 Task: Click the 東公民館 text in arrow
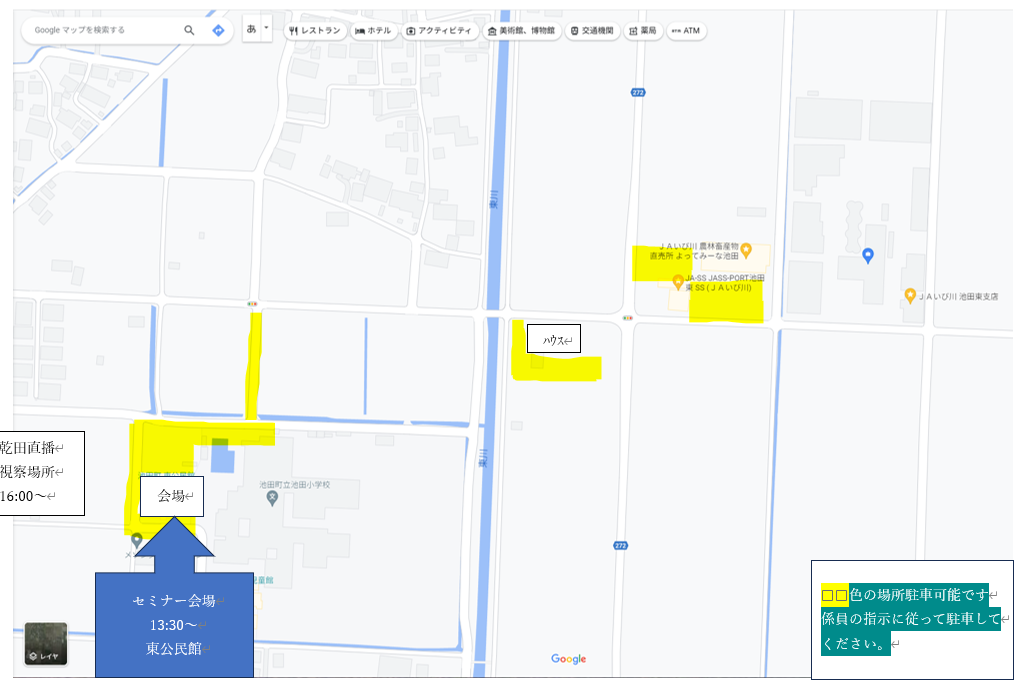[x=173, y=649]
